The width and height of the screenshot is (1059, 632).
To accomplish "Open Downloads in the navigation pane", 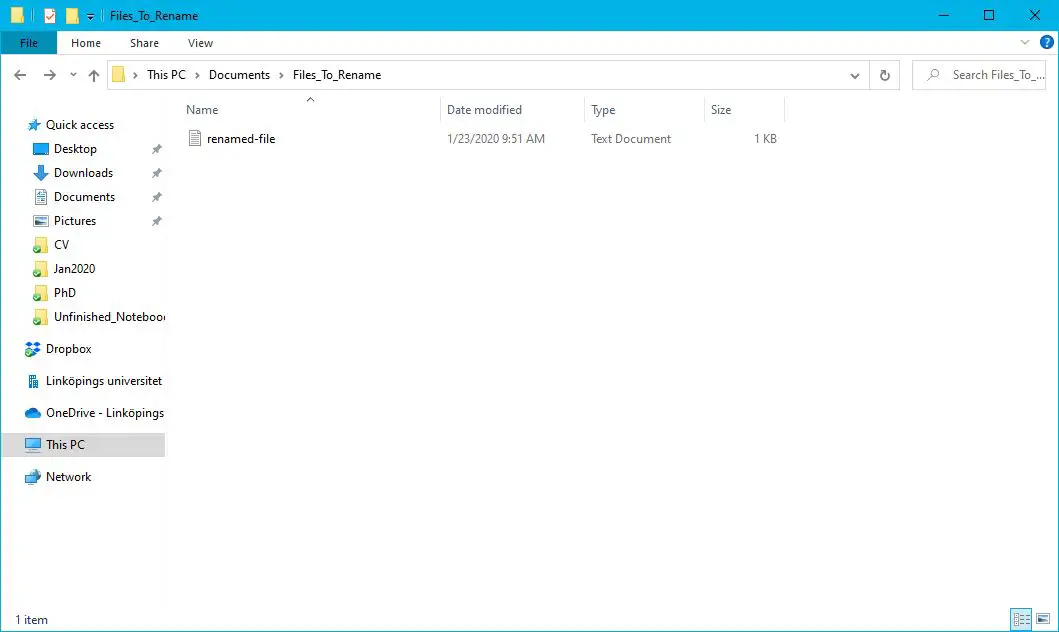I will (x=83, y=173).
